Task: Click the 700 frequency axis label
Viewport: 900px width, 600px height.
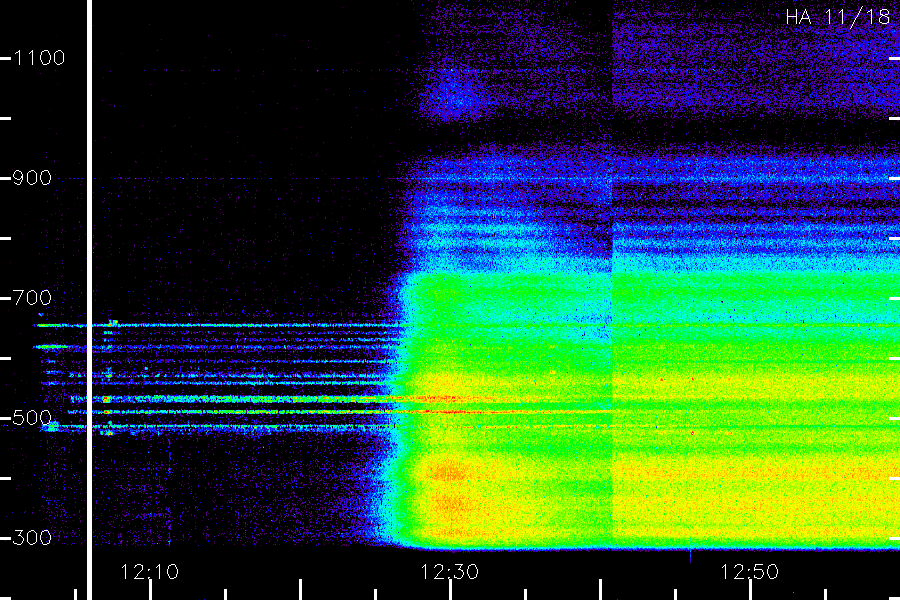Action: [32, 298]
